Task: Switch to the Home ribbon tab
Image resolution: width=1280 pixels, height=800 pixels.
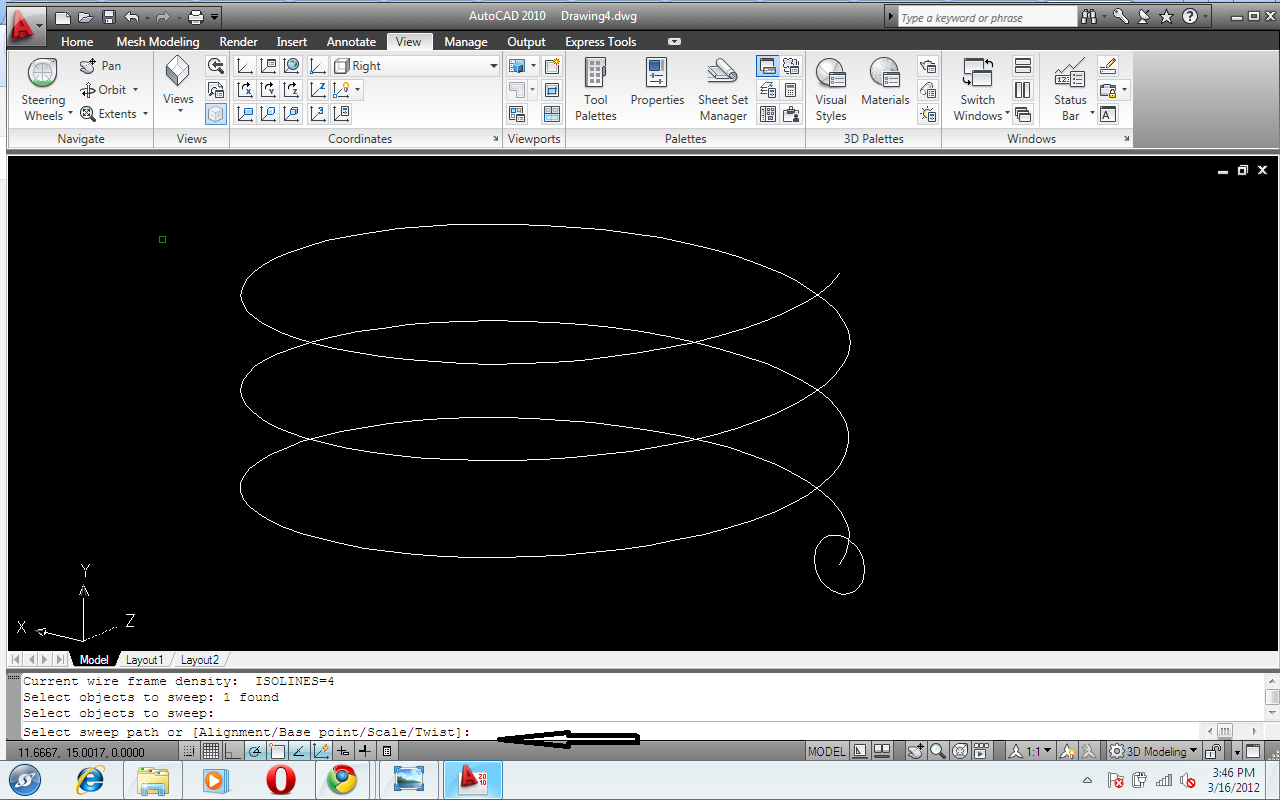Action: click(x=77, y=41)
